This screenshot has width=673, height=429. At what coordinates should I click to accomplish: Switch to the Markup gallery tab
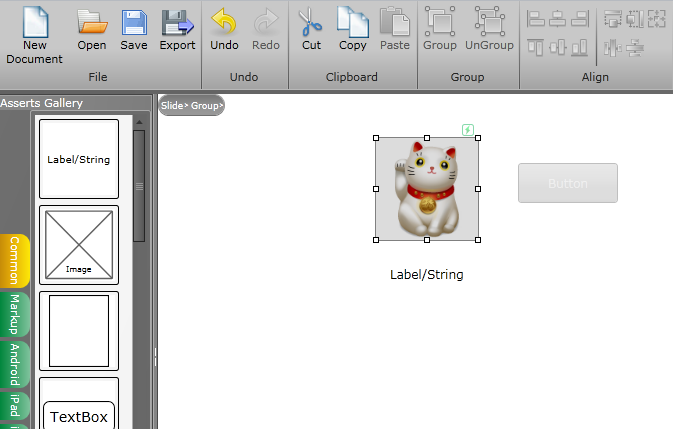(15, 314)
